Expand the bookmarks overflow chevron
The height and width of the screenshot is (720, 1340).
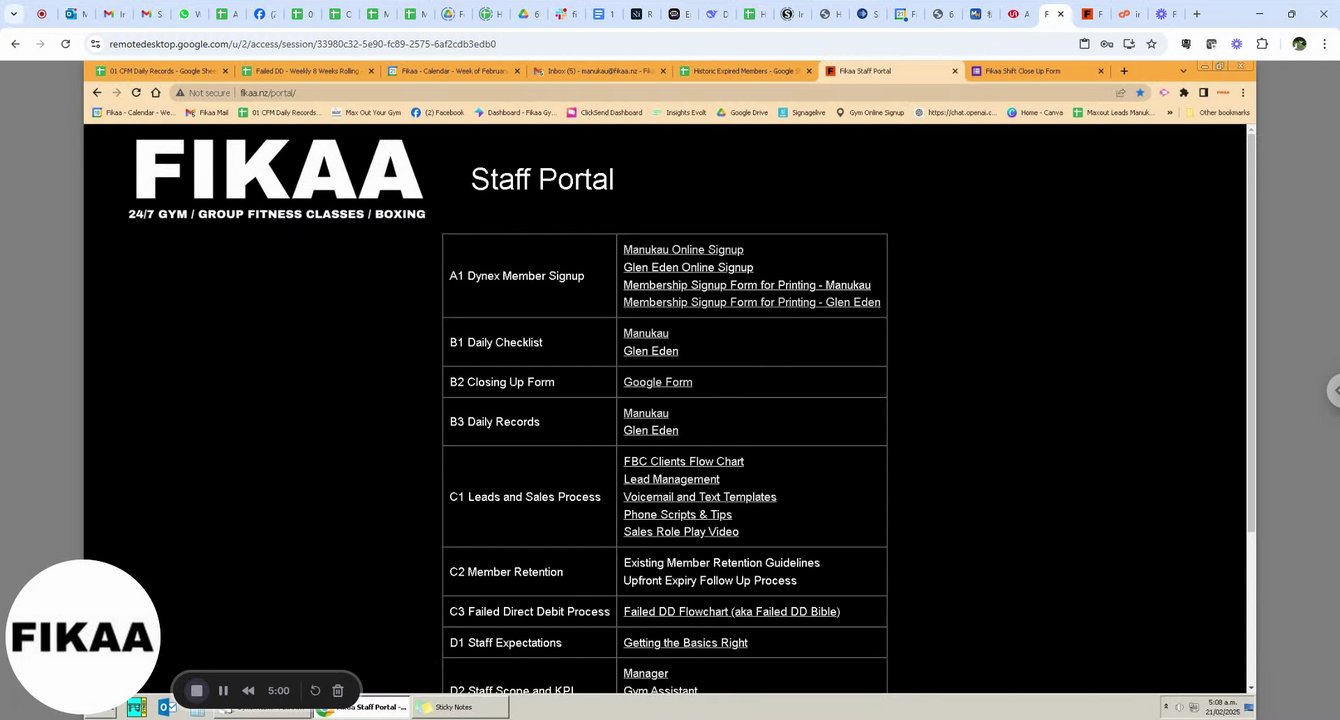(1170, 113)
